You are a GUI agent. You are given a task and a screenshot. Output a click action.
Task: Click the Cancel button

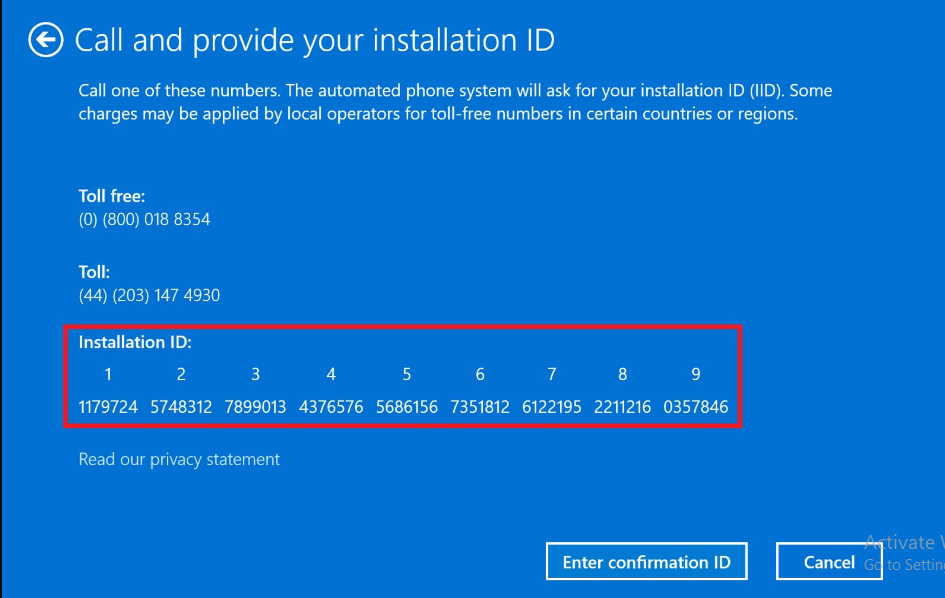click(x=829, y=562)
